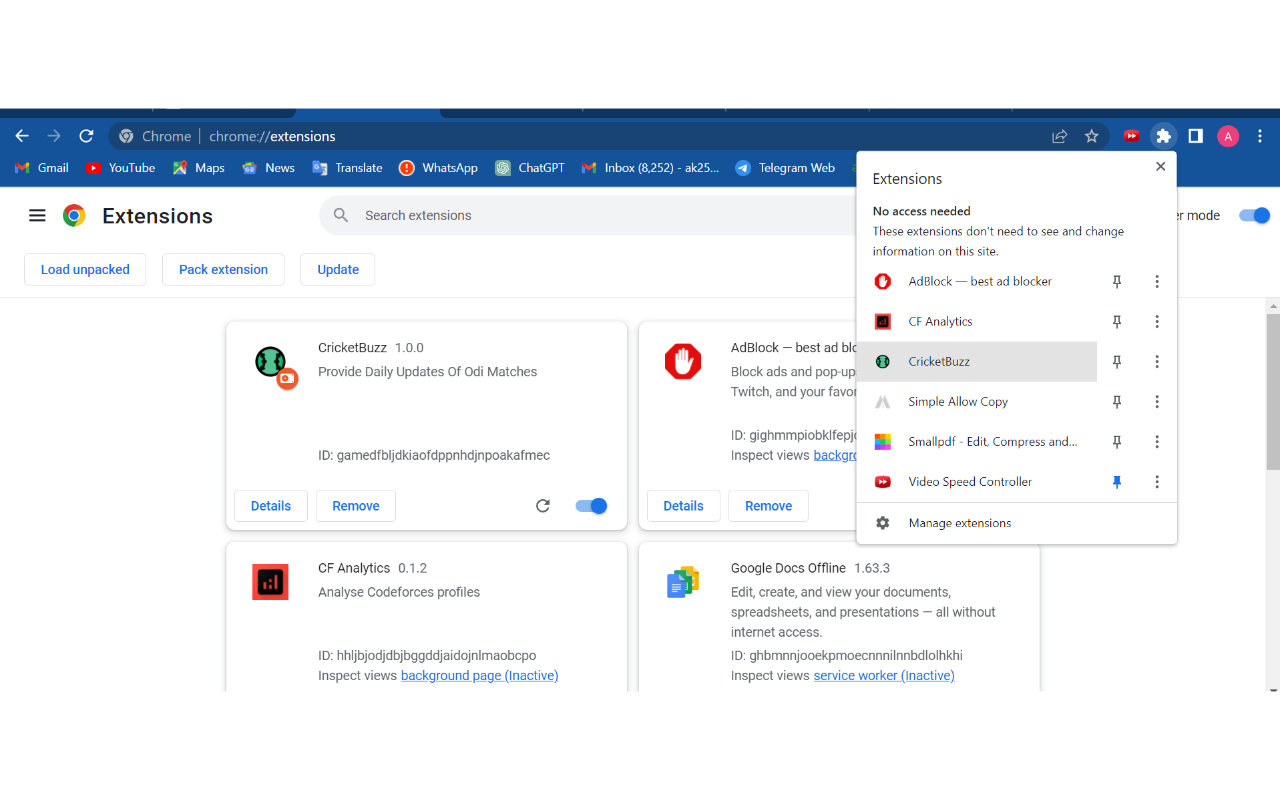
Task: Reload the CricketBuzz extension
Action: (543, 506)
